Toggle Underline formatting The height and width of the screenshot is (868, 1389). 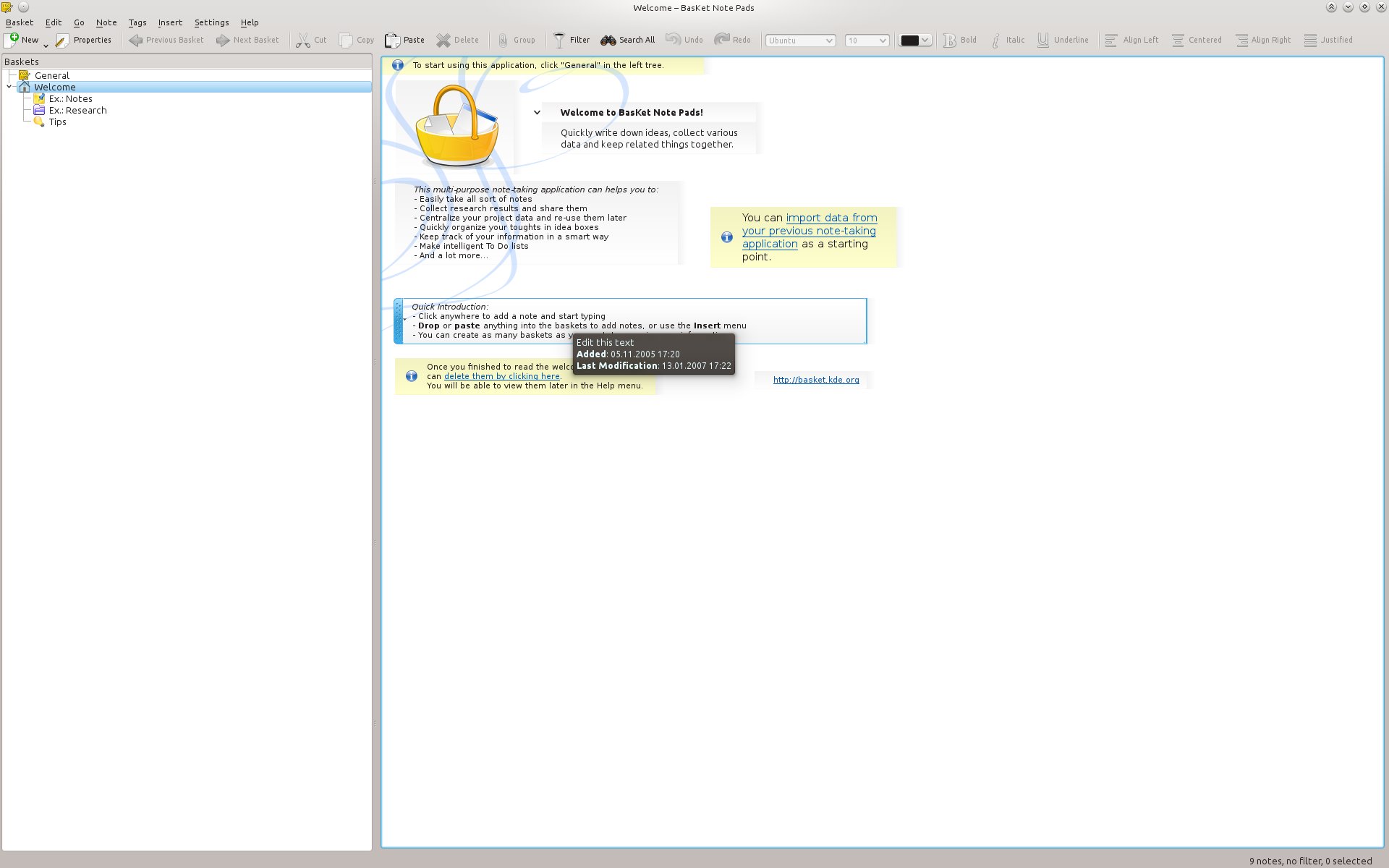point(1062,40)
